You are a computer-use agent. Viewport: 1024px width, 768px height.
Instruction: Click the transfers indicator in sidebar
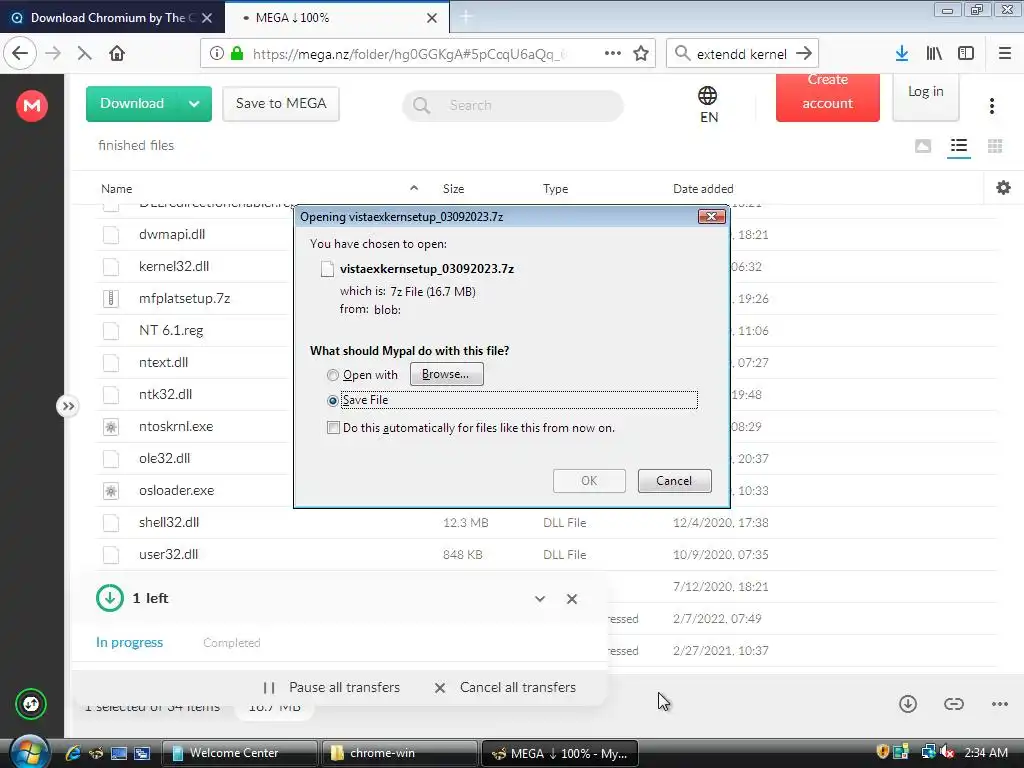(x=31, y=704)
